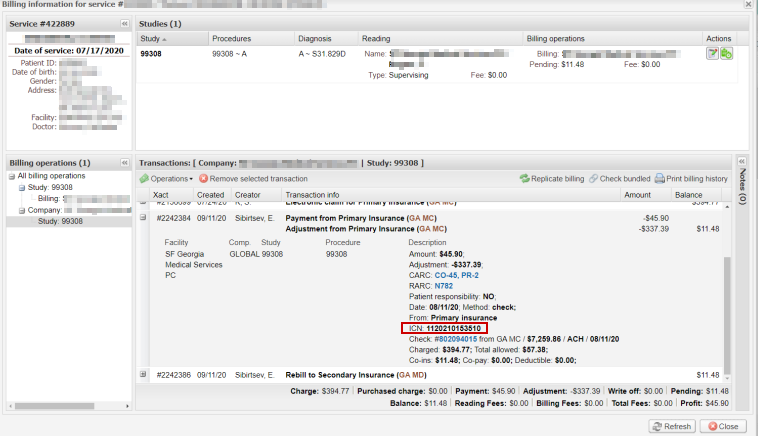Click the edit note icon in Actions column
The image size is (758, 436).
point(713,54)
